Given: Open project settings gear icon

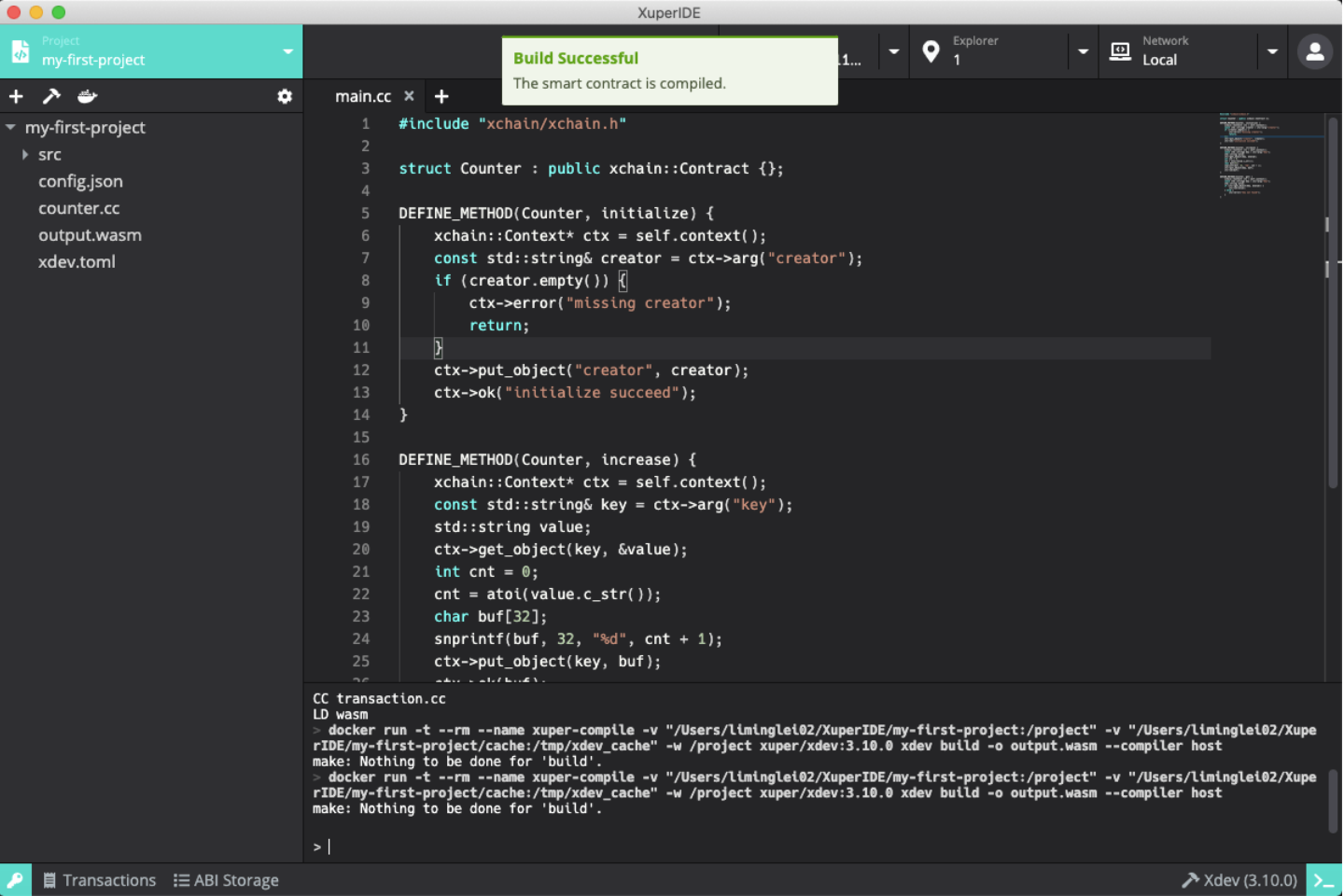Looking at the screenshot, I should [285, 96].
